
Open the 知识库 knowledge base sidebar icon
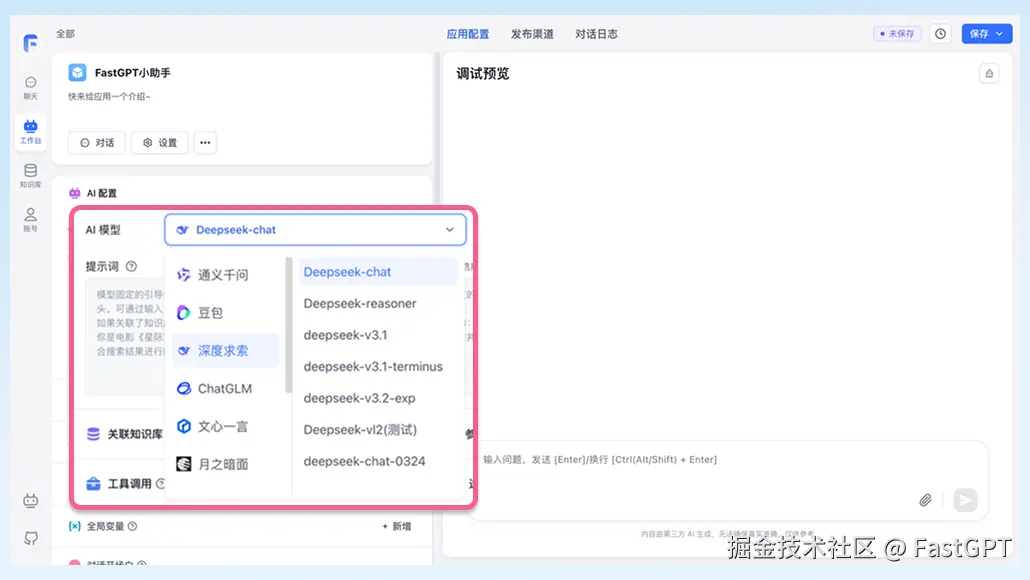point(30,175)
